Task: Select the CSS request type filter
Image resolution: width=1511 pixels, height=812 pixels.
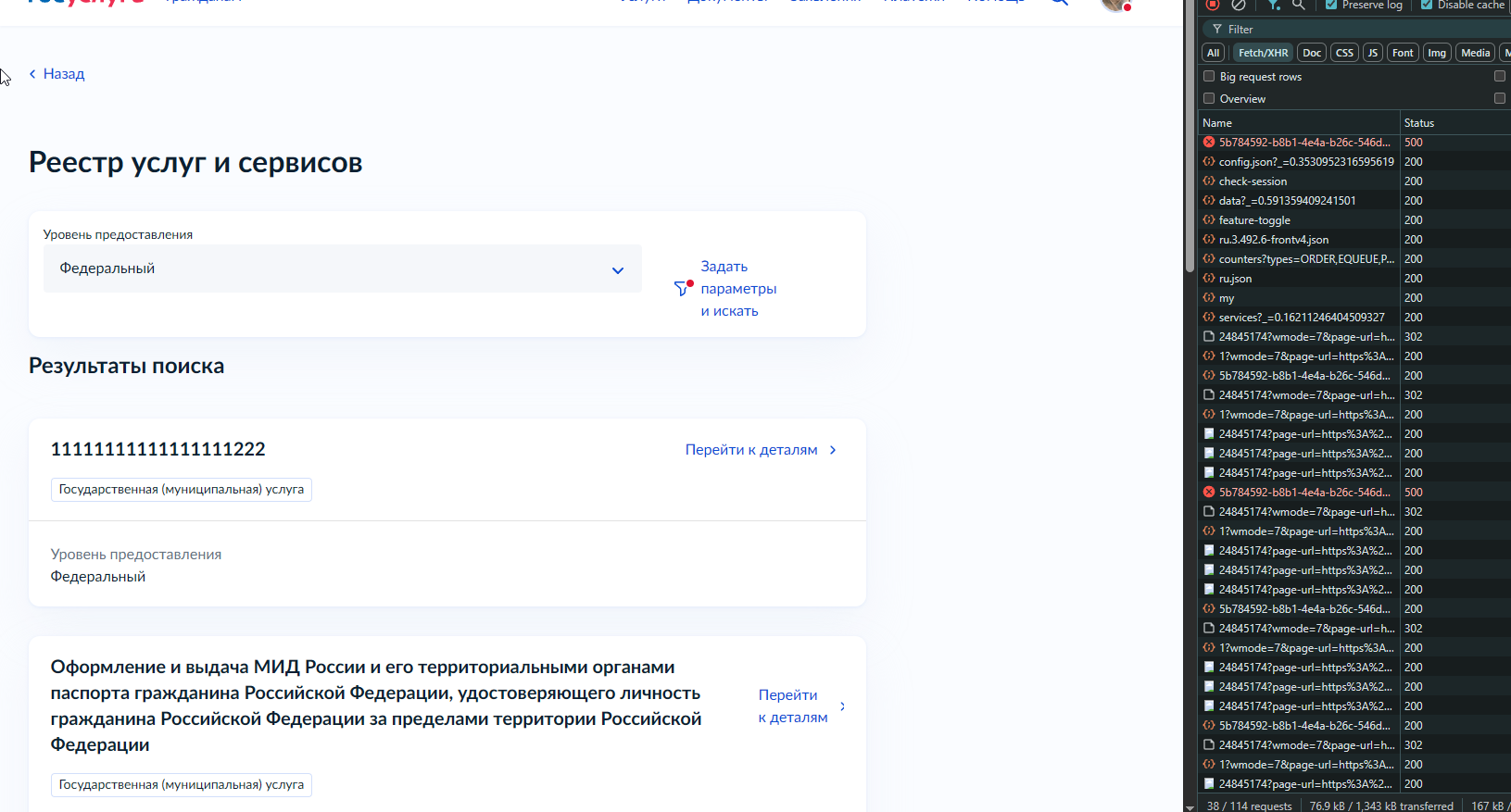Action: point(1344,53)
